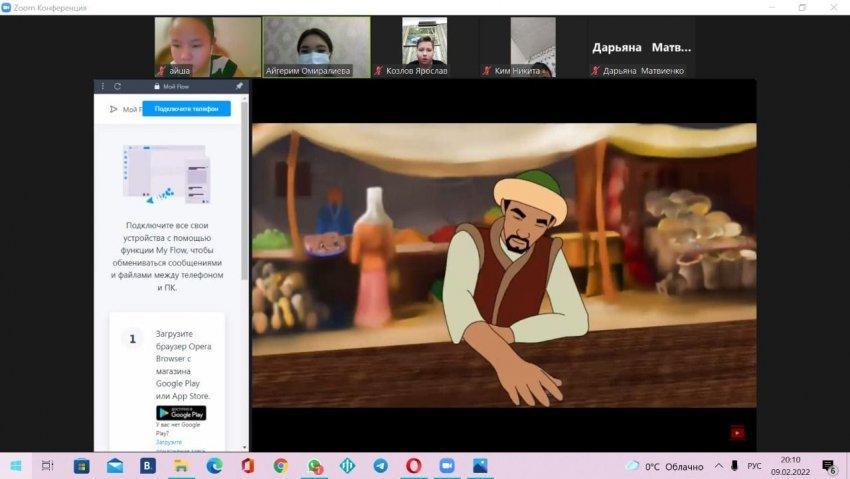This screenshot has width=850, height=479.
Task: Click the muted mic icon for Дарьяна Матвиенко
Action: [x=595, y=70]
